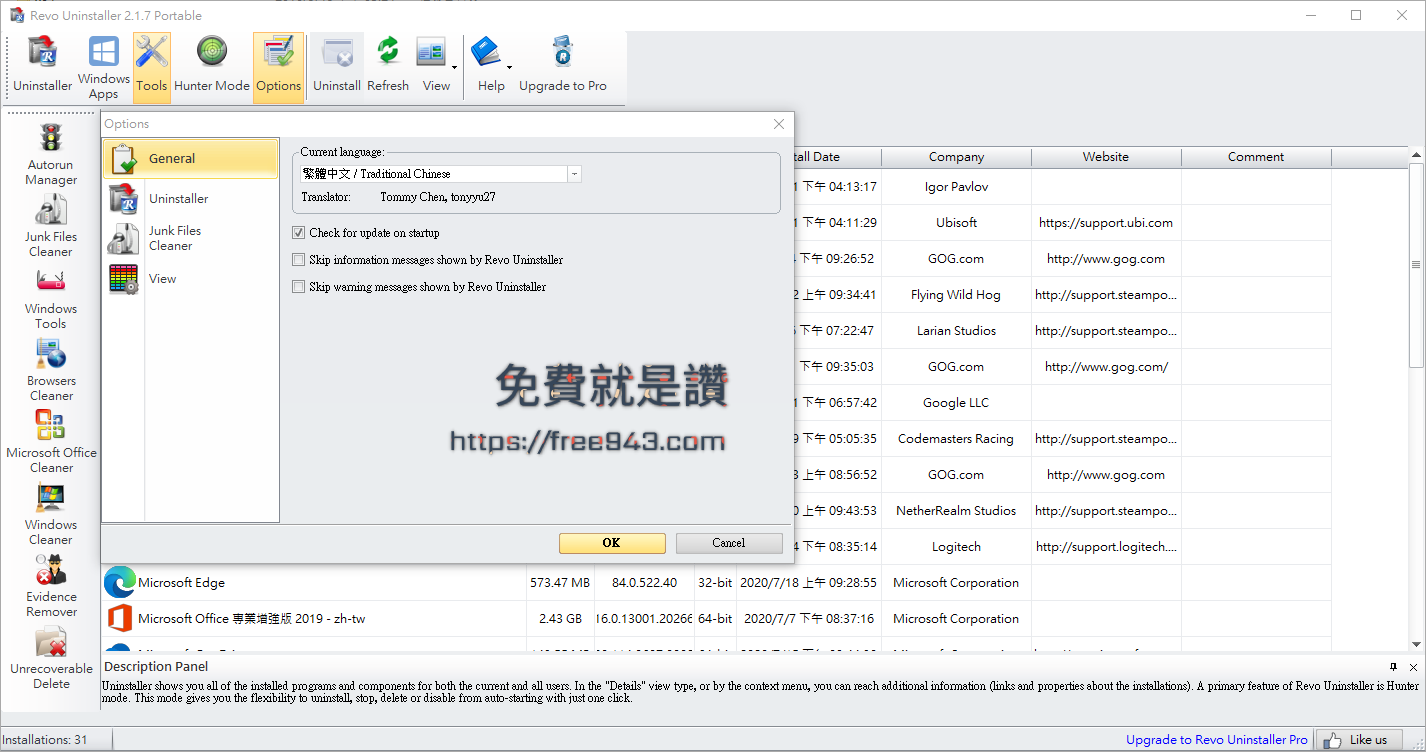Select the View category in Options
This screenshot has height=752, width=1426.
162,278
